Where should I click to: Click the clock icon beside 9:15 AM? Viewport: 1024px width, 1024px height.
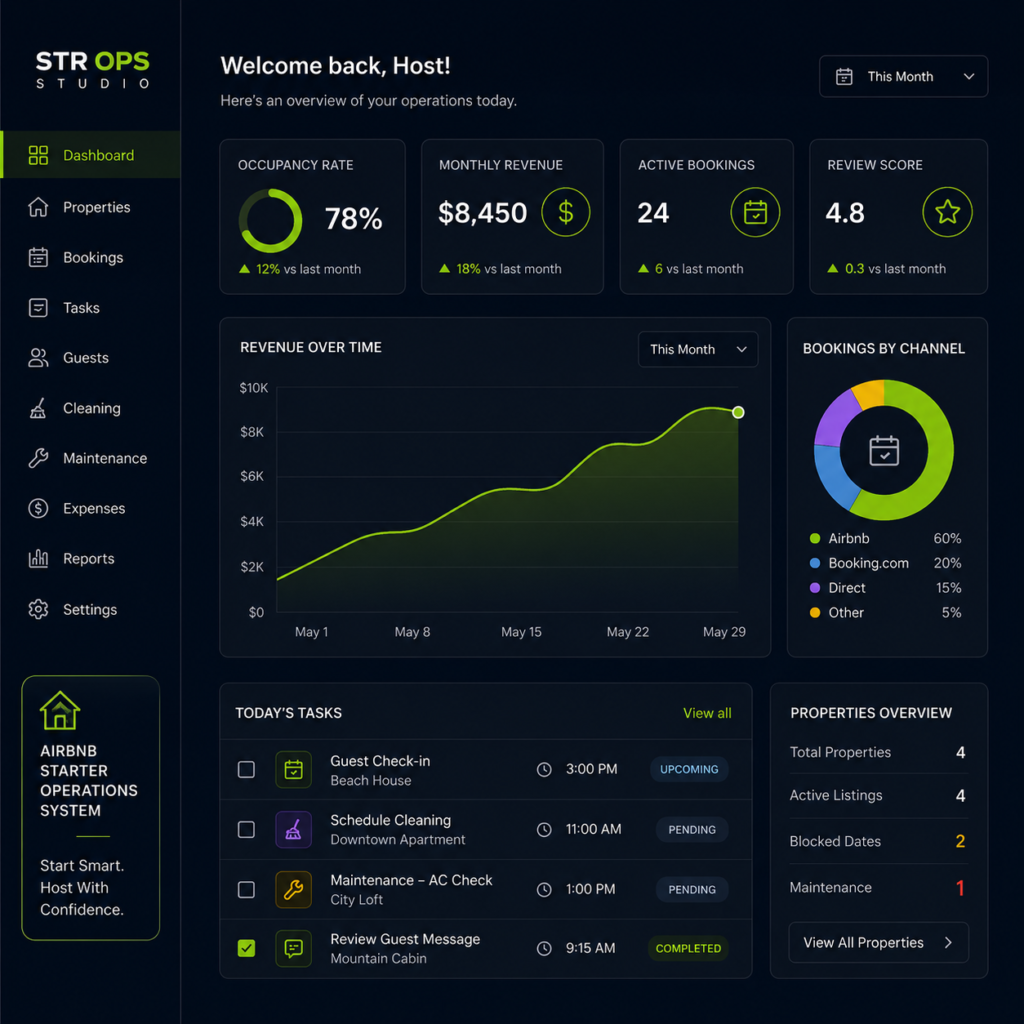point(544,948)
